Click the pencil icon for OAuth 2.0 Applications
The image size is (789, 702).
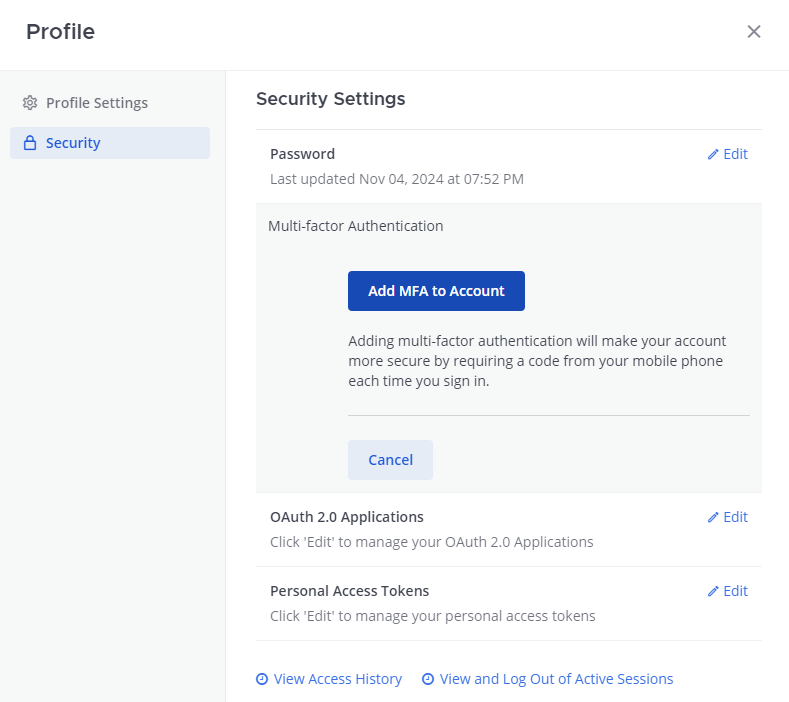point(713,517)
